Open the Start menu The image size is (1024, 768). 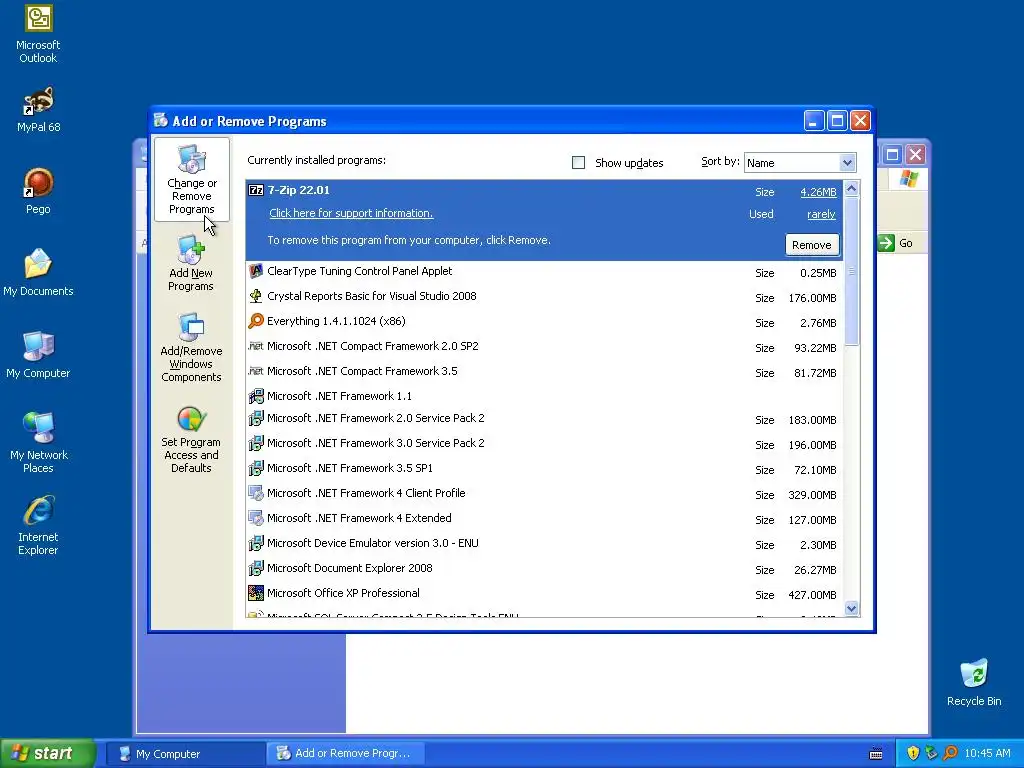click(48, 753)
